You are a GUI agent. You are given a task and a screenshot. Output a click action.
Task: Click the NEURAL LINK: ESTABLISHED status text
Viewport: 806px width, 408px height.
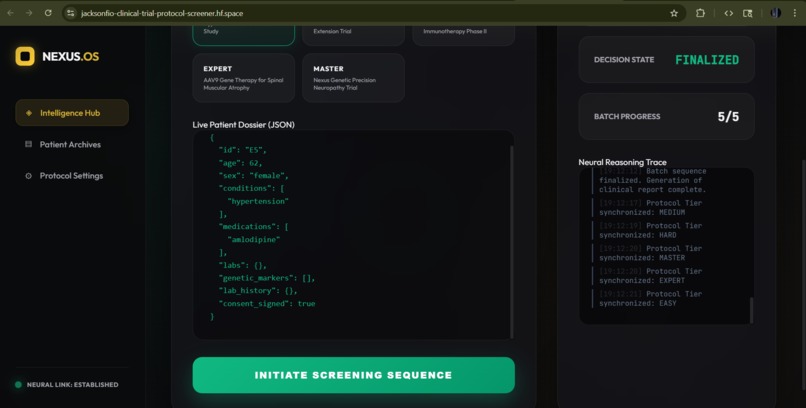(x=72, y=384)
